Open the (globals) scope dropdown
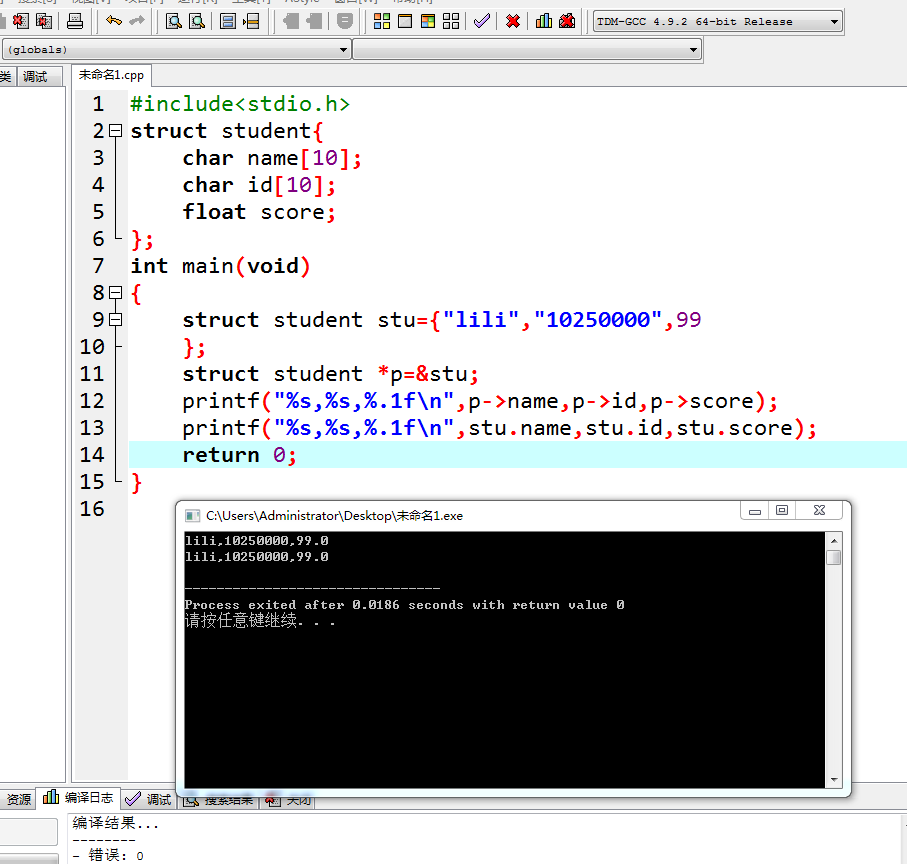Screen dimensions: 907x864 pos(176,50)
